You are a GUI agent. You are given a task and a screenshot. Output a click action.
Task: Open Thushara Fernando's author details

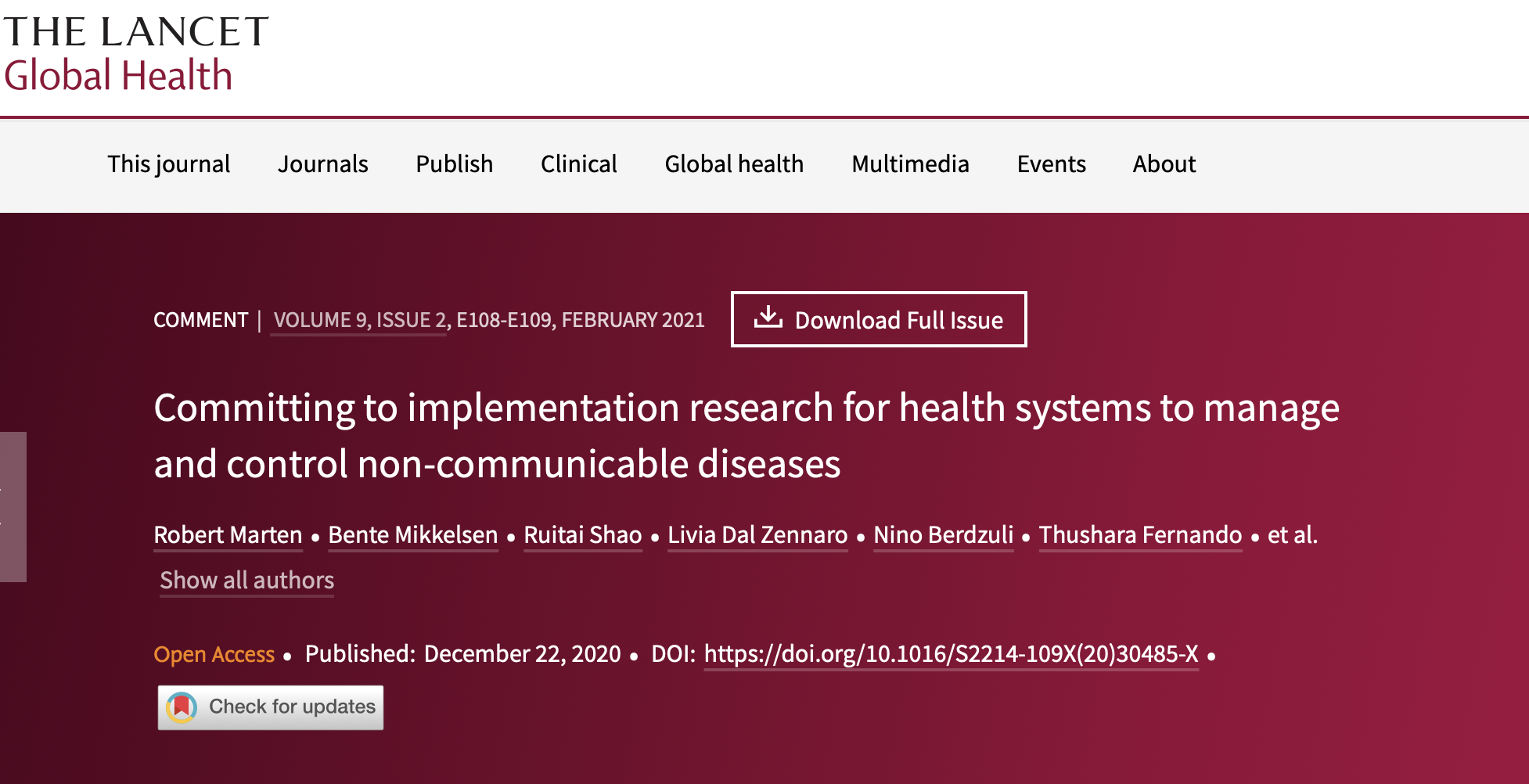[x=1139, y=535]
